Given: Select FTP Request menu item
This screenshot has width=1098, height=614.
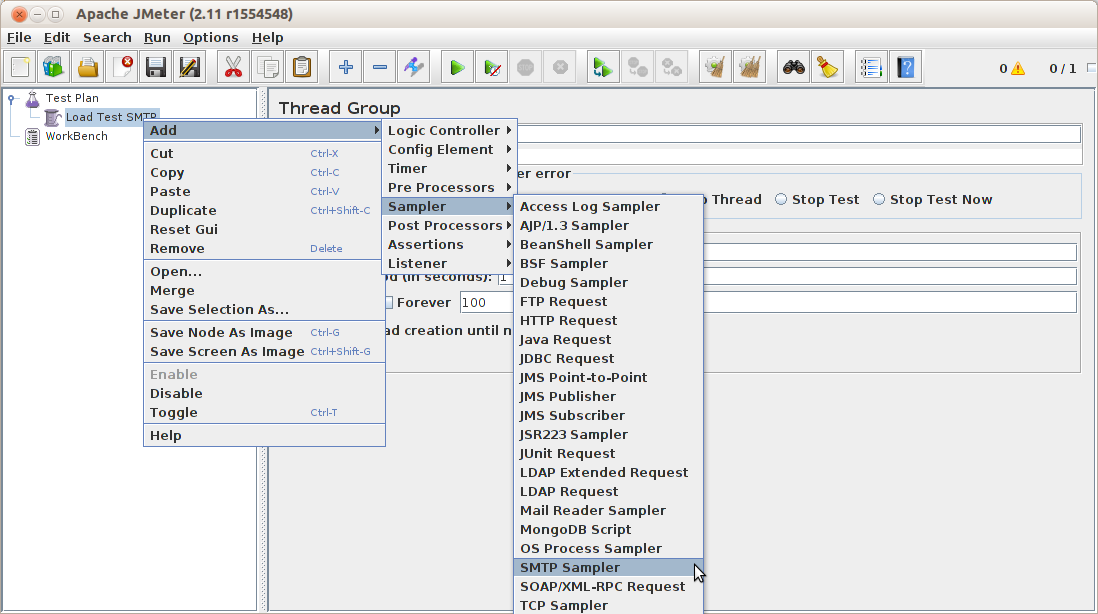Looking at the screenshot, I should pyautogui.click(x=609, y=301).
